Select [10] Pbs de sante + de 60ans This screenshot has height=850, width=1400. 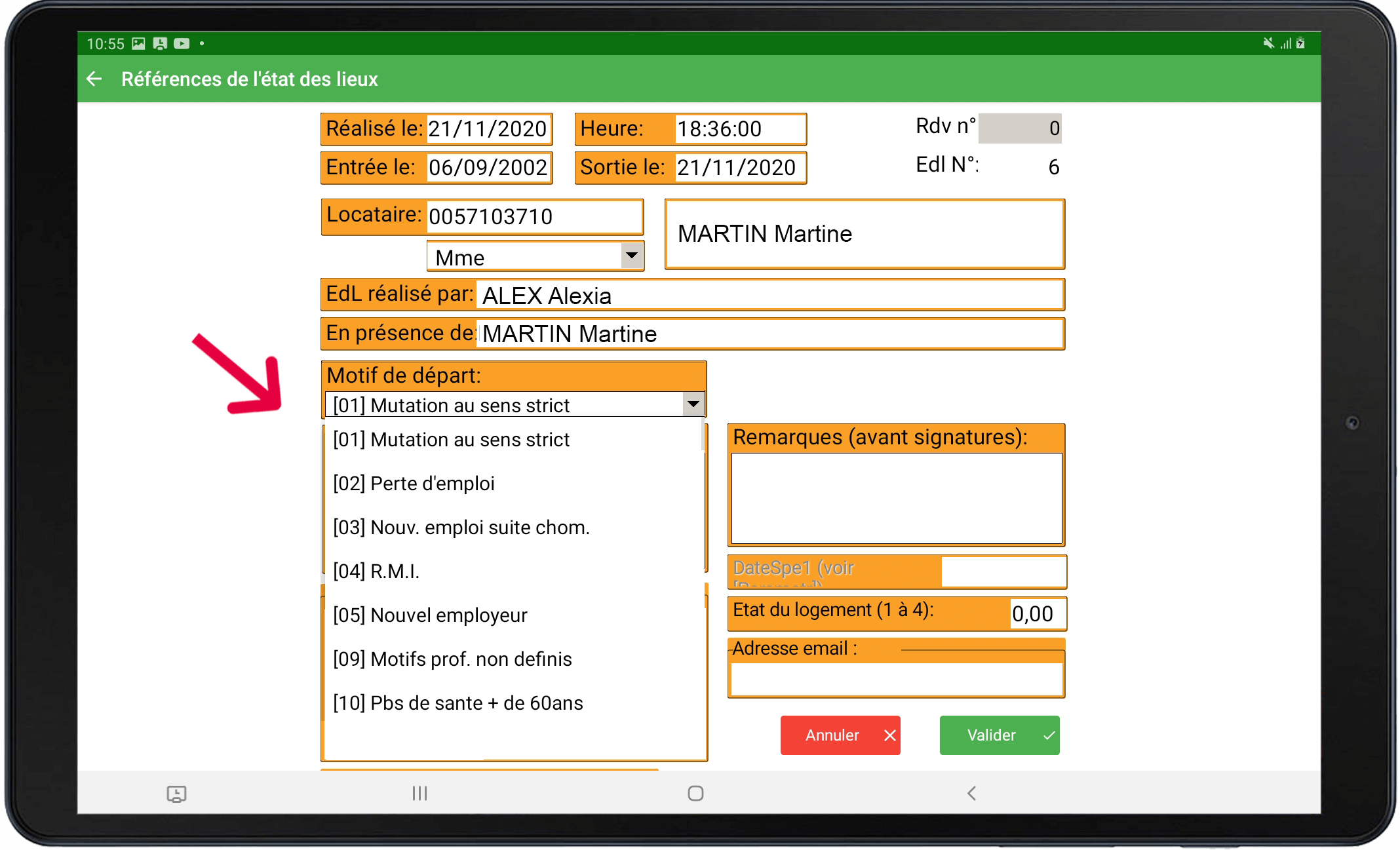(x=457, y=703)
